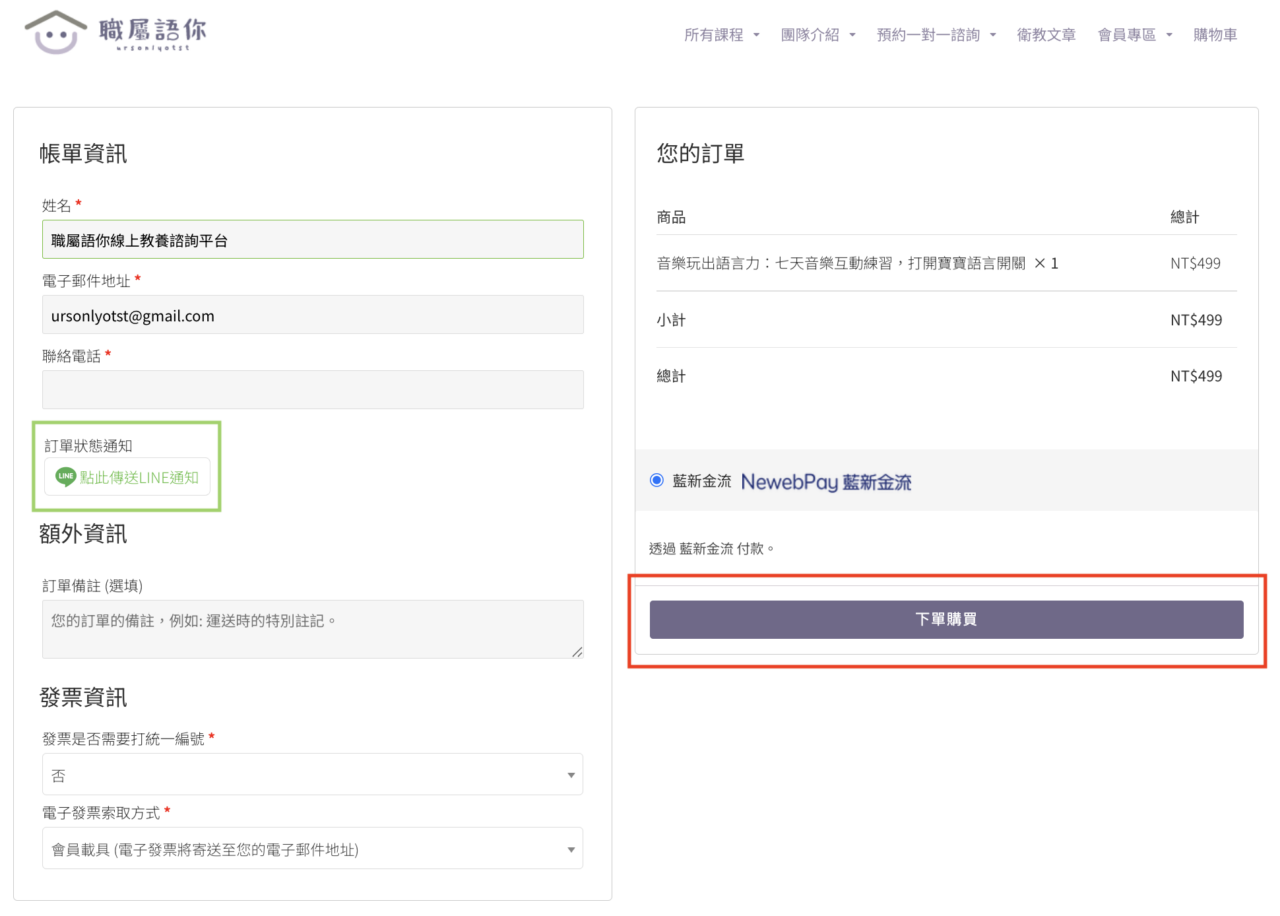1280x916 pixels.
Task: Click the 訂單備註 textarea resize handle
Action: [x=577, y=652]
